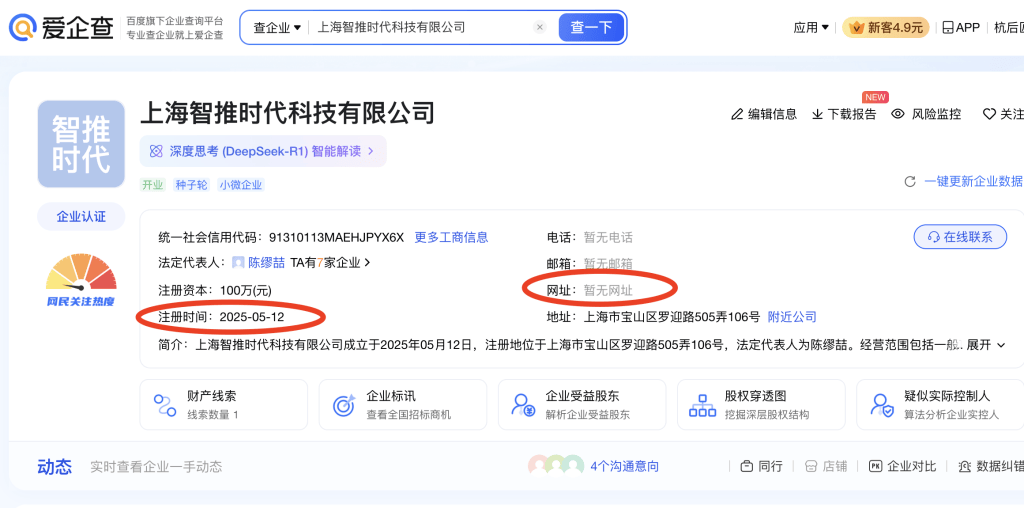Open the 股权穿透图 structure icon
1024x508 pixels.
pos(702,405)
